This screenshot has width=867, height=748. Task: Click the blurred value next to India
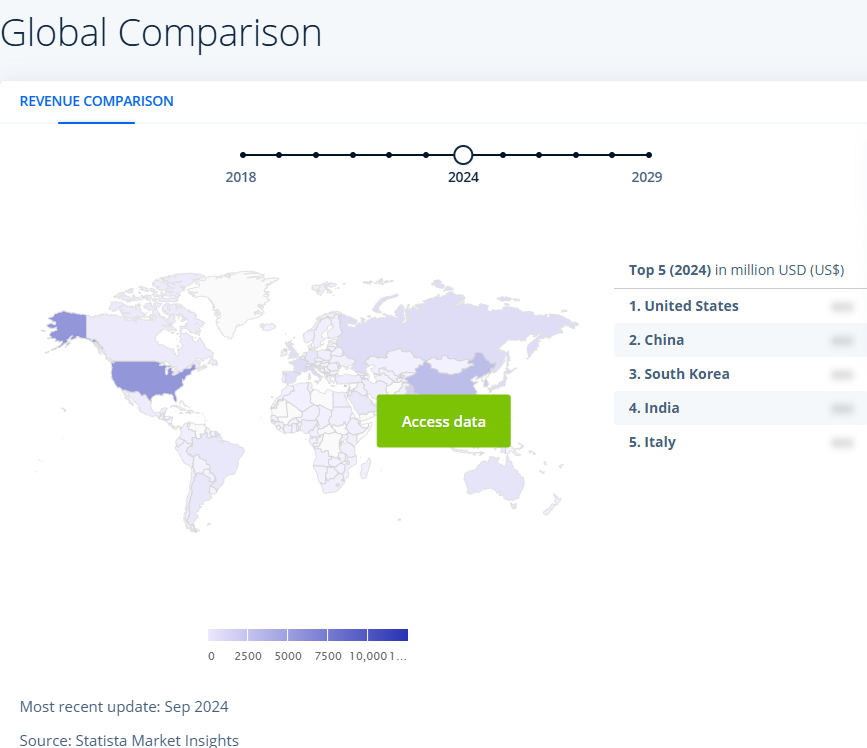pos(842,409)
